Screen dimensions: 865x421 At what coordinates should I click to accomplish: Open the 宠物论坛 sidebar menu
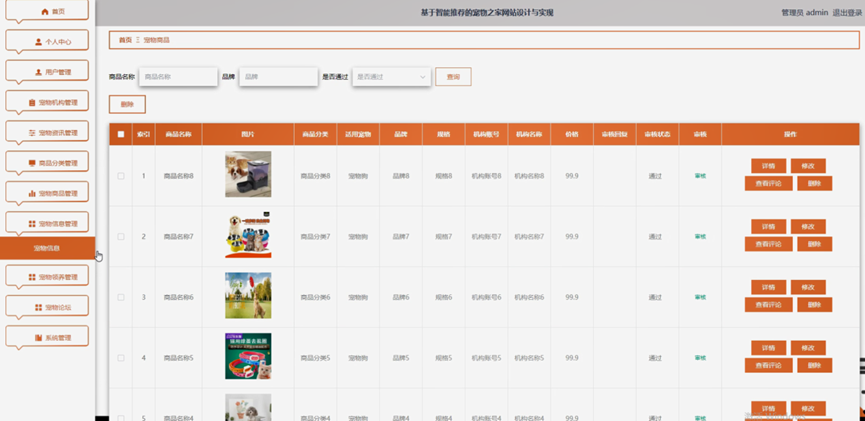tap(47, 307)
